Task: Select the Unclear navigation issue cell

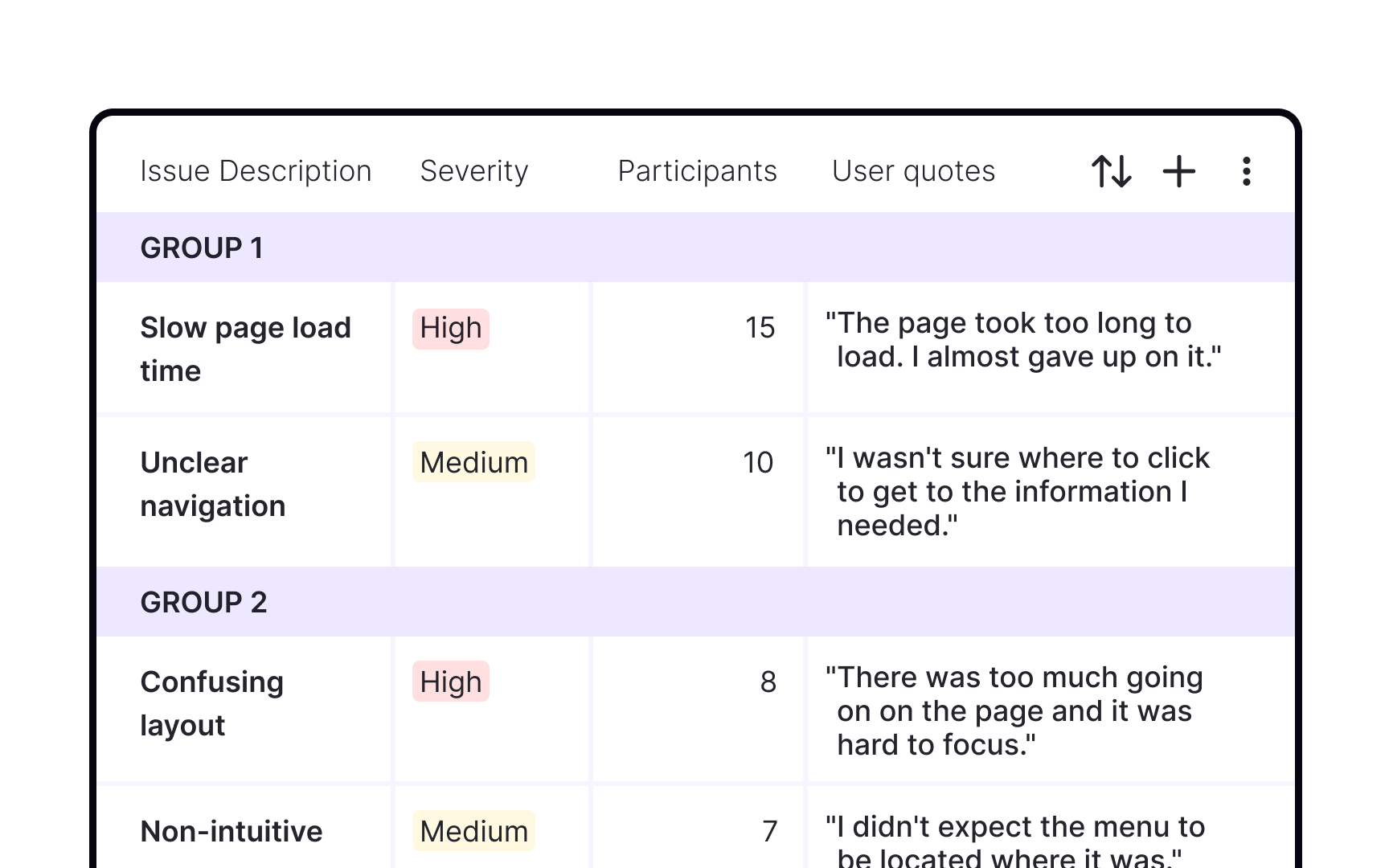Action: click(213, 484)
